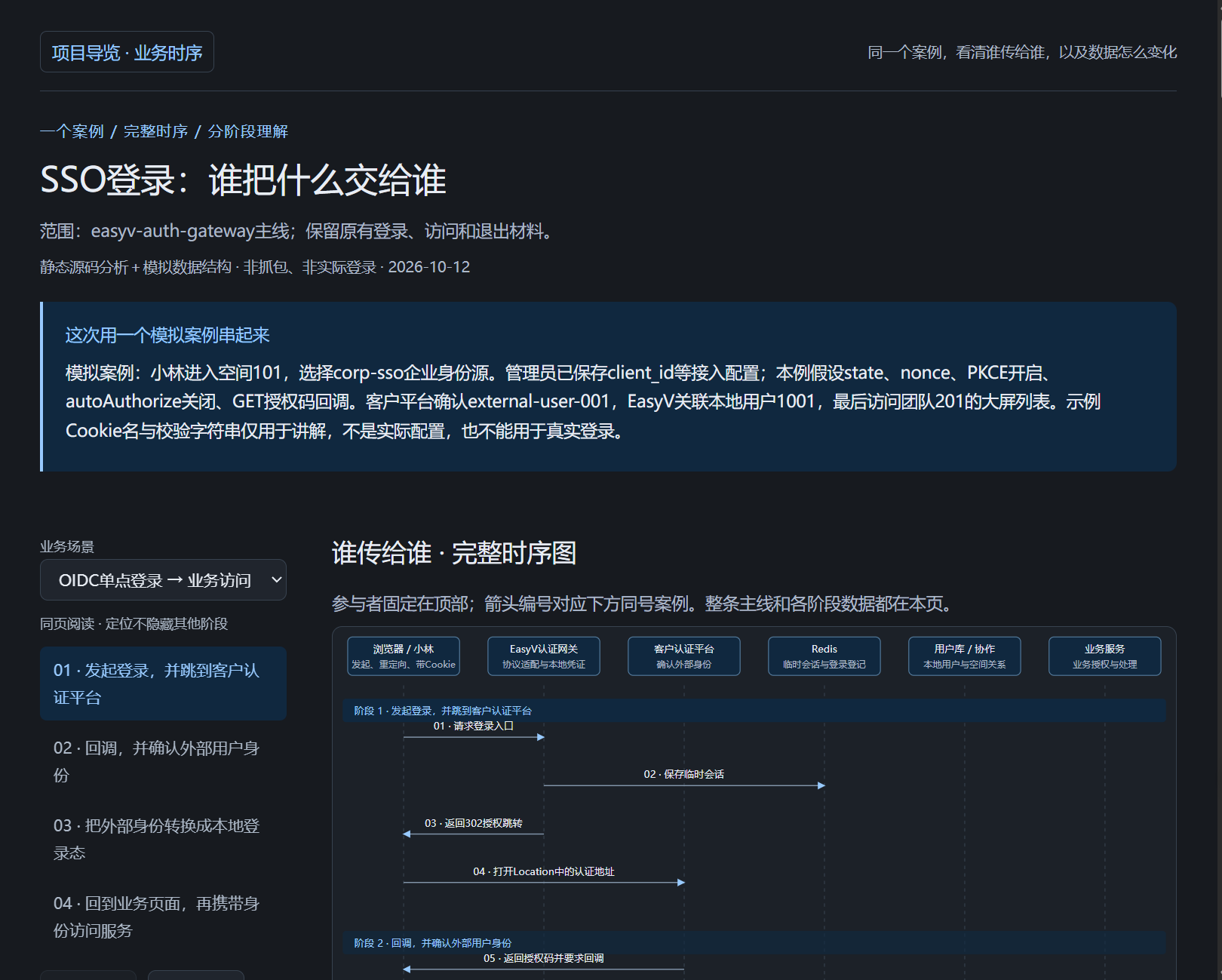
Task: Open the 业务场景 dropdown OIDC单点登录 → 业务访问
Action: coord(163,580)
